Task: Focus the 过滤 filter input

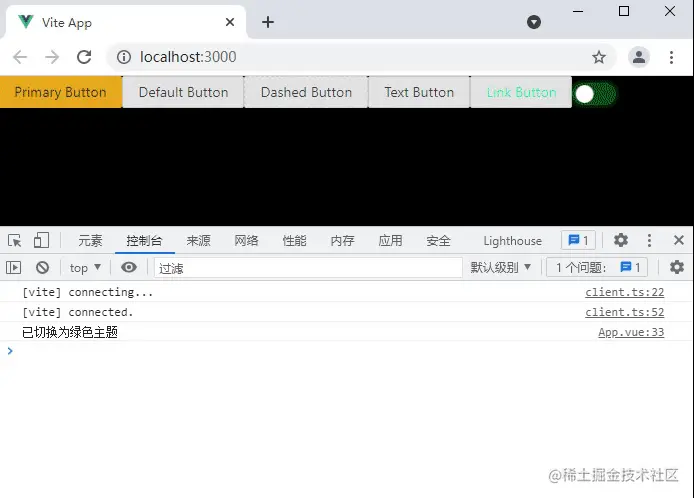Action: [308, 268]
